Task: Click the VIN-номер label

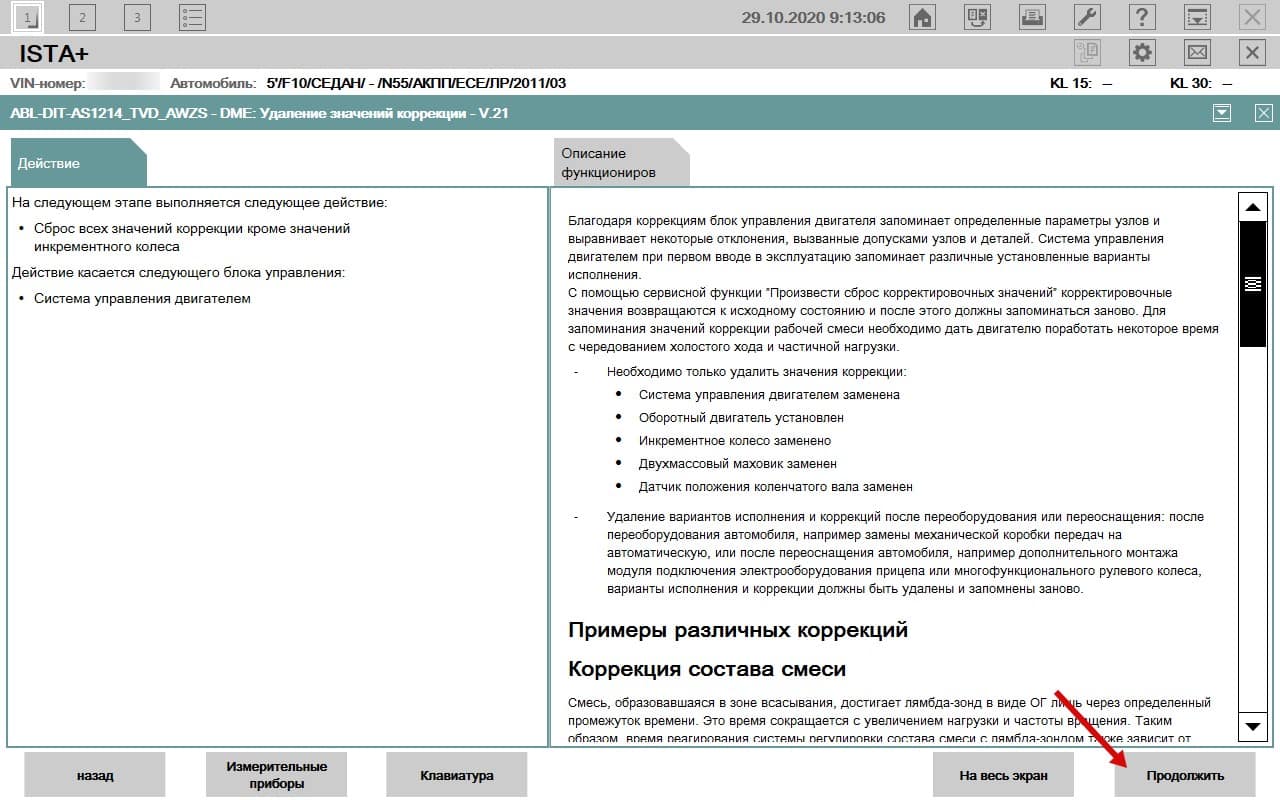Action: coord(47,83)
